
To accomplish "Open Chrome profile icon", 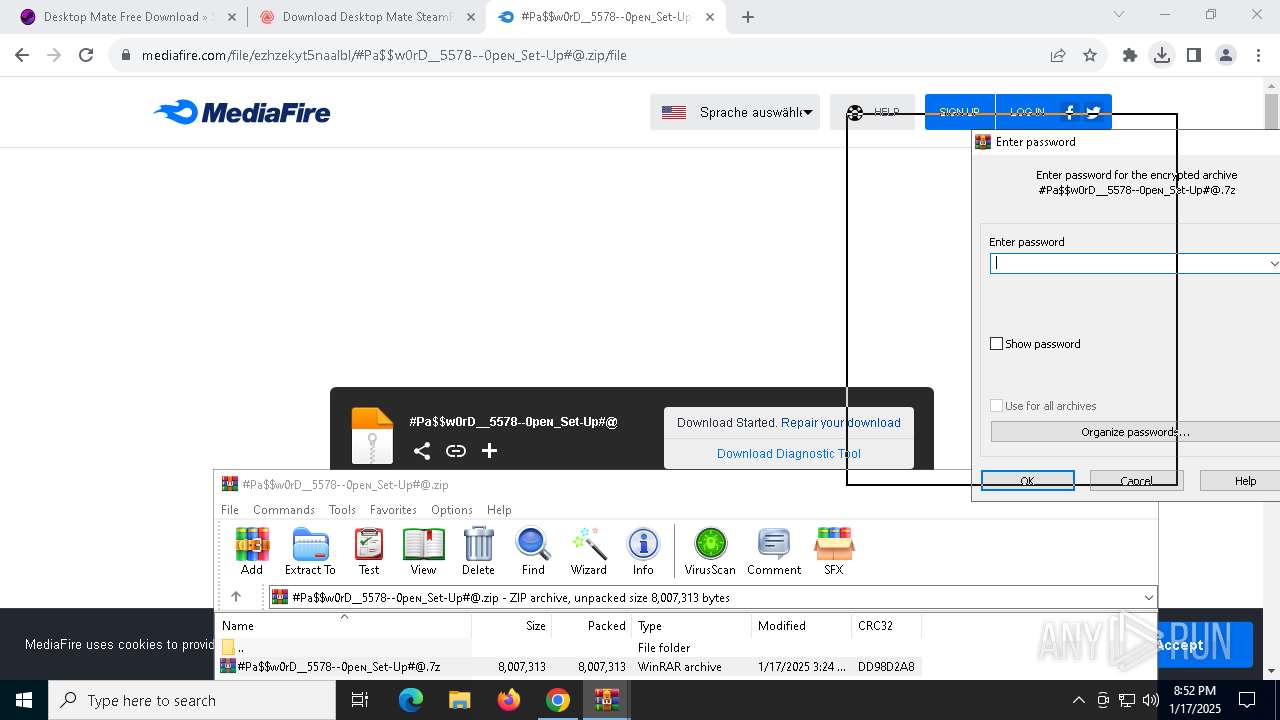I will tap(1226, 55).
